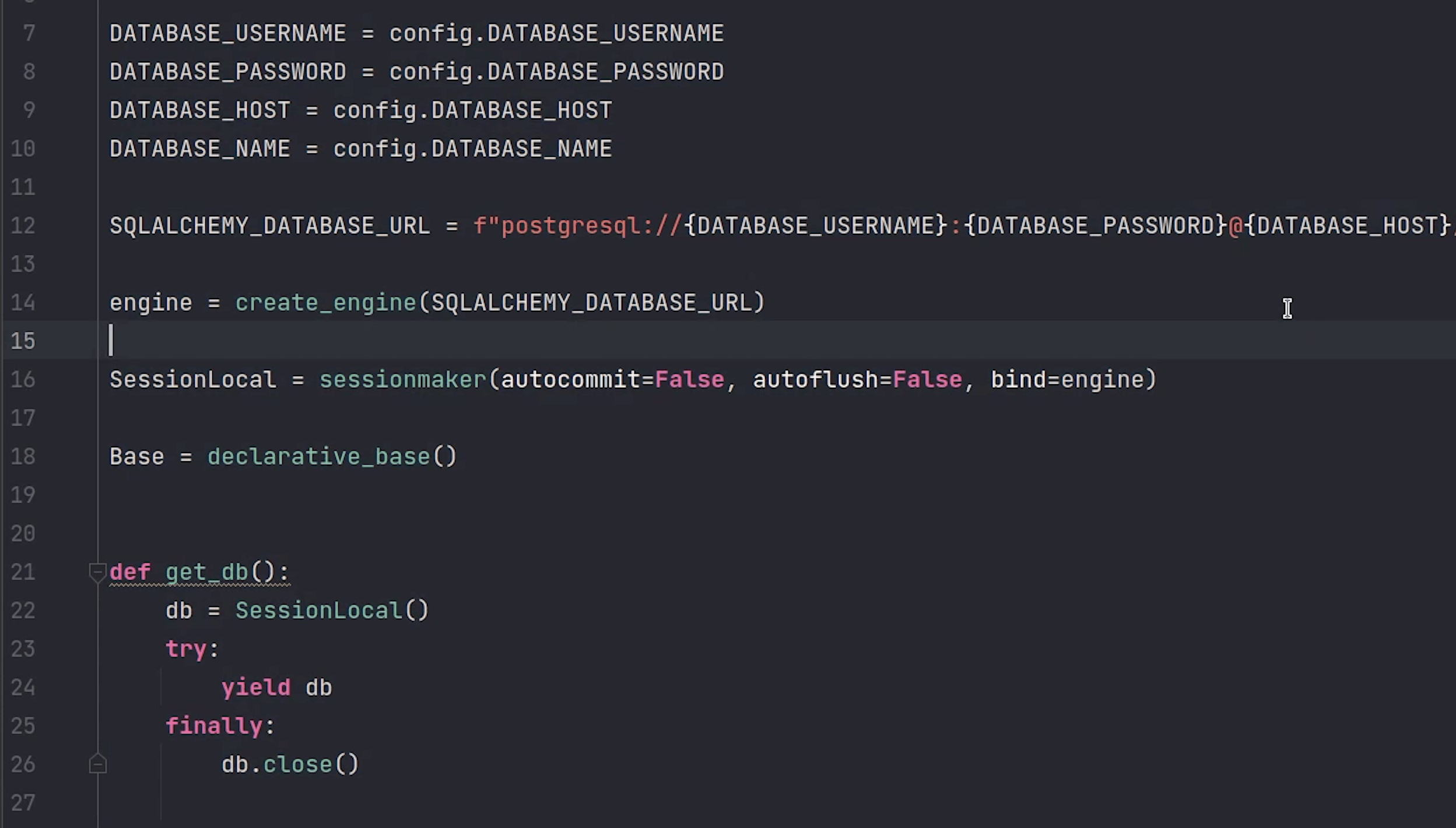Screen dimensions: 1456x828
Task: Click the engine variable on line 14
Action: point(150,303)
